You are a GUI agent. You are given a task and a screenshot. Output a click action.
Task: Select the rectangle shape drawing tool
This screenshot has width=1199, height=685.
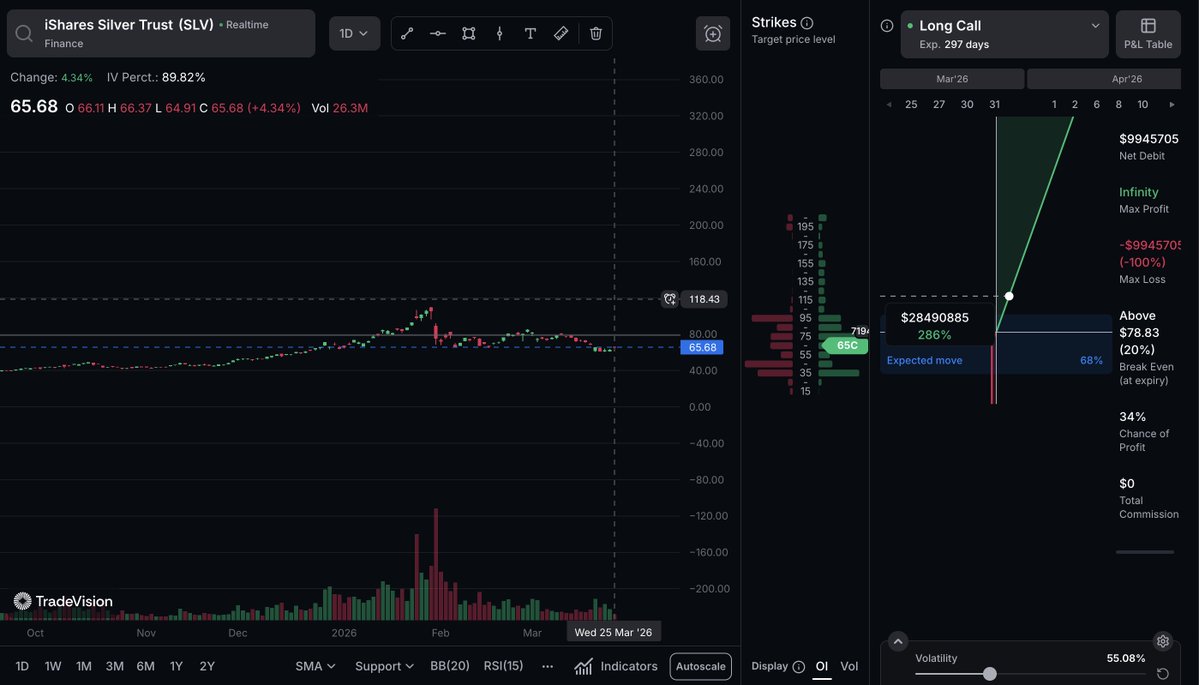[469, 34]
